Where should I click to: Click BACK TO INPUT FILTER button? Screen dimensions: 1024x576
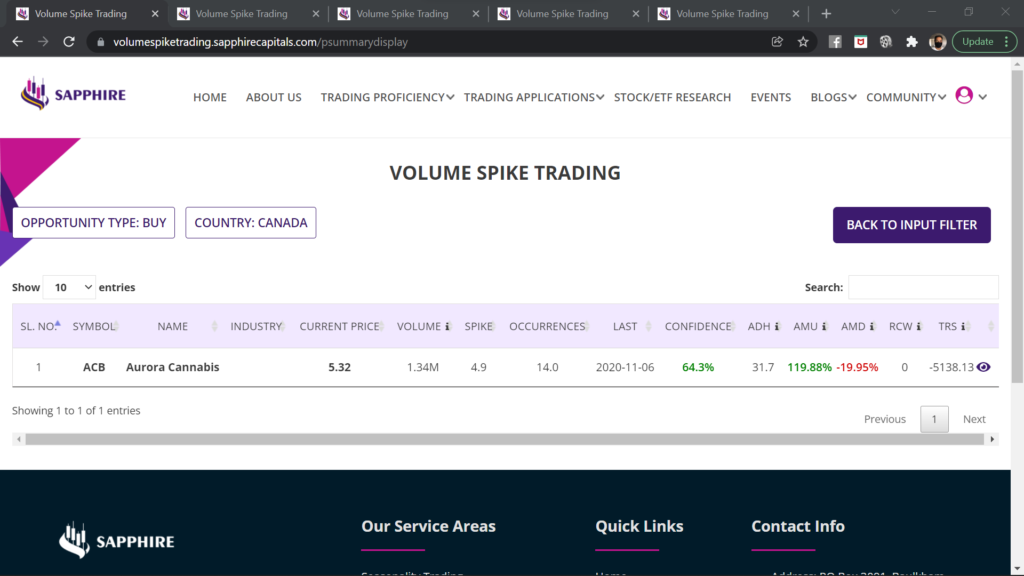tap(911, 225)
